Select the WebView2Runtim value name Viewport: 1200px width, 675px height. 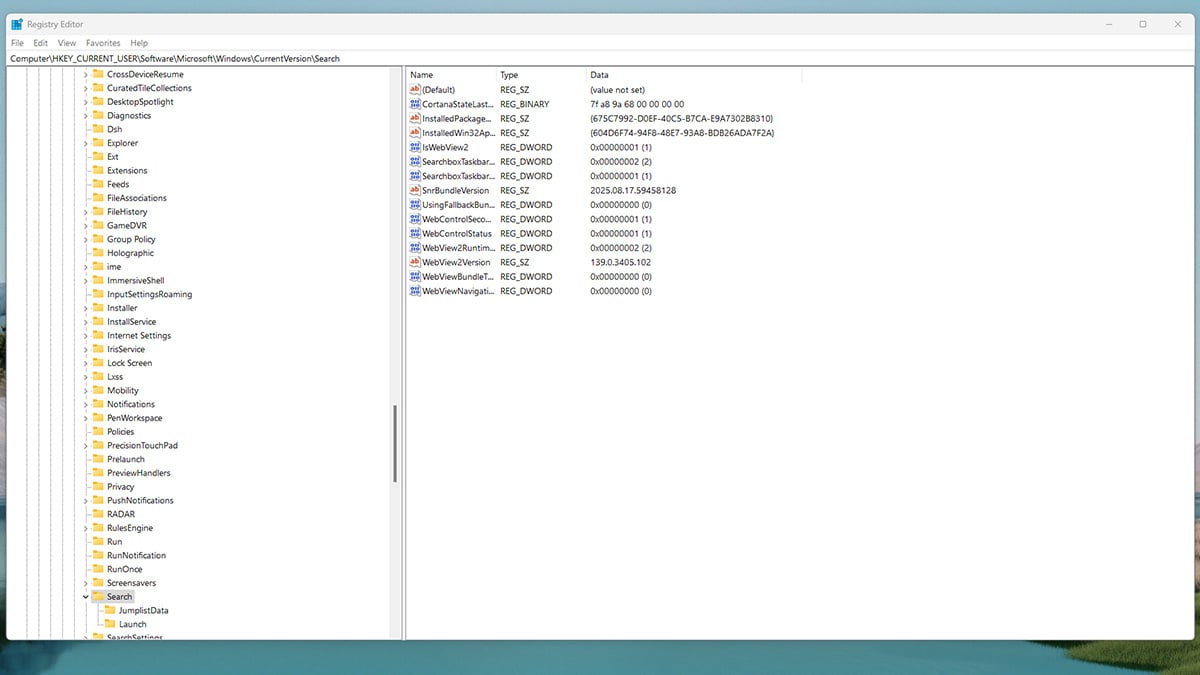point(458,248)
